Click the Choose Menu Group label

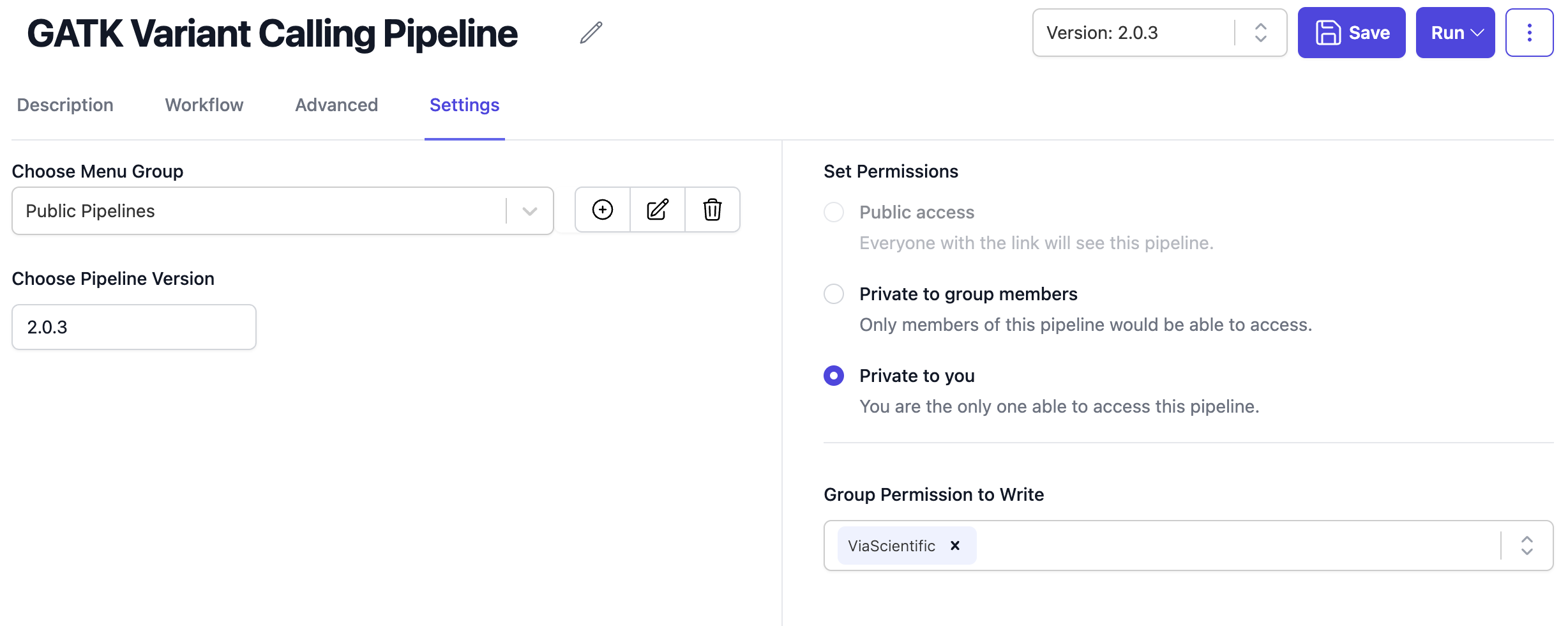[98, 171]
